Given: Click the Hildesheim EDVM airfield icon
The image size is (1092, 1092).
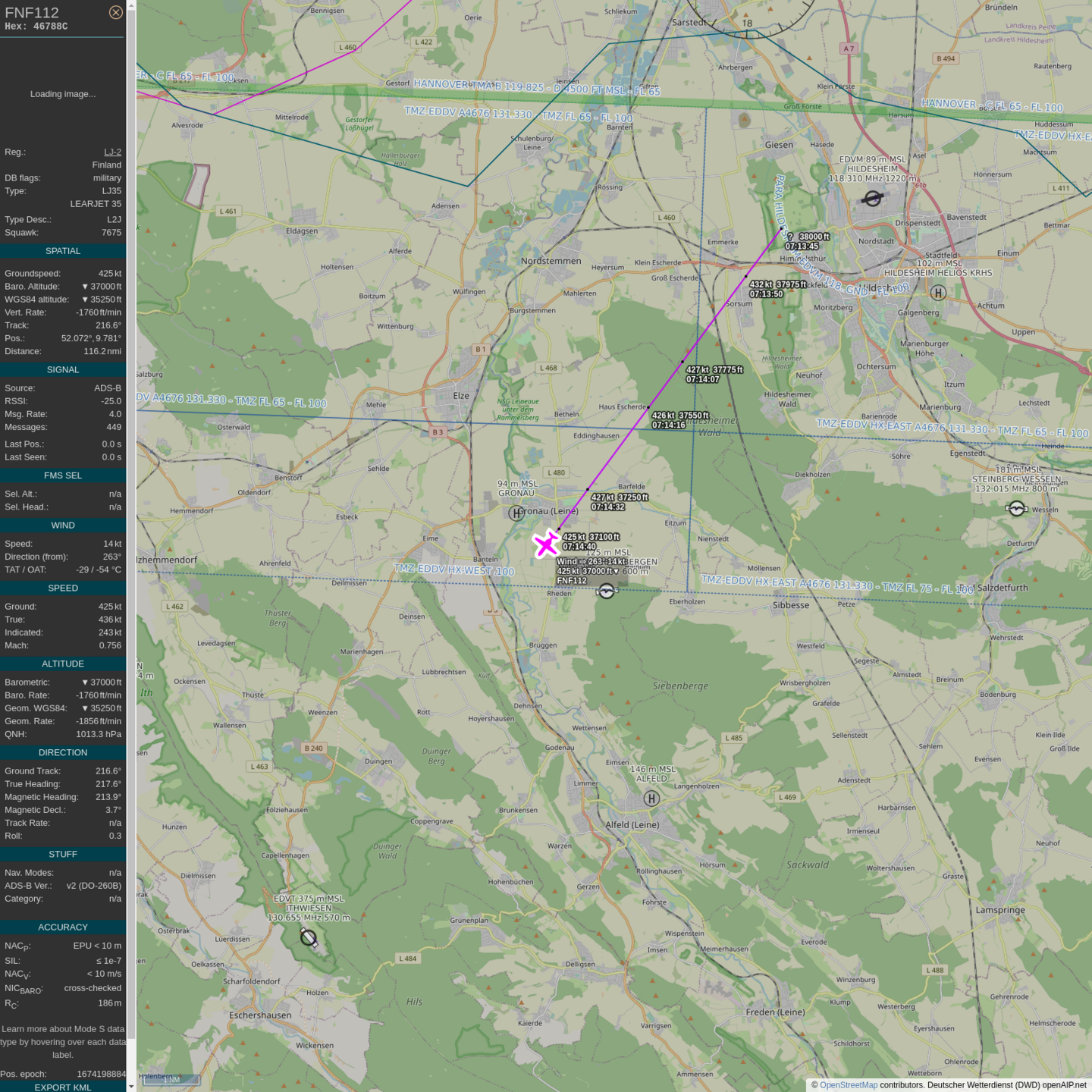Looking at the screenshot, I should [872, 199].
